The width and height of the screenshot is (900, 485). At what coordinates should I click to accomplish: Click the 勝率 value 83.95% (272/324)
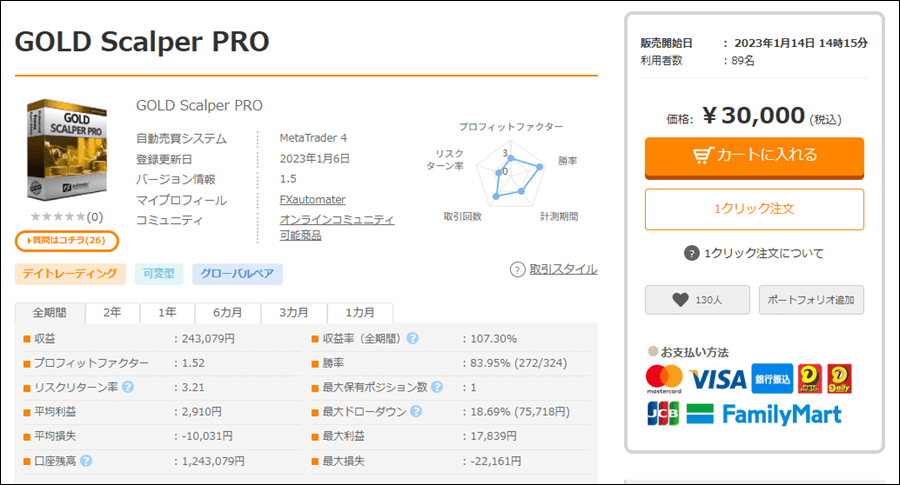(519, 363)
